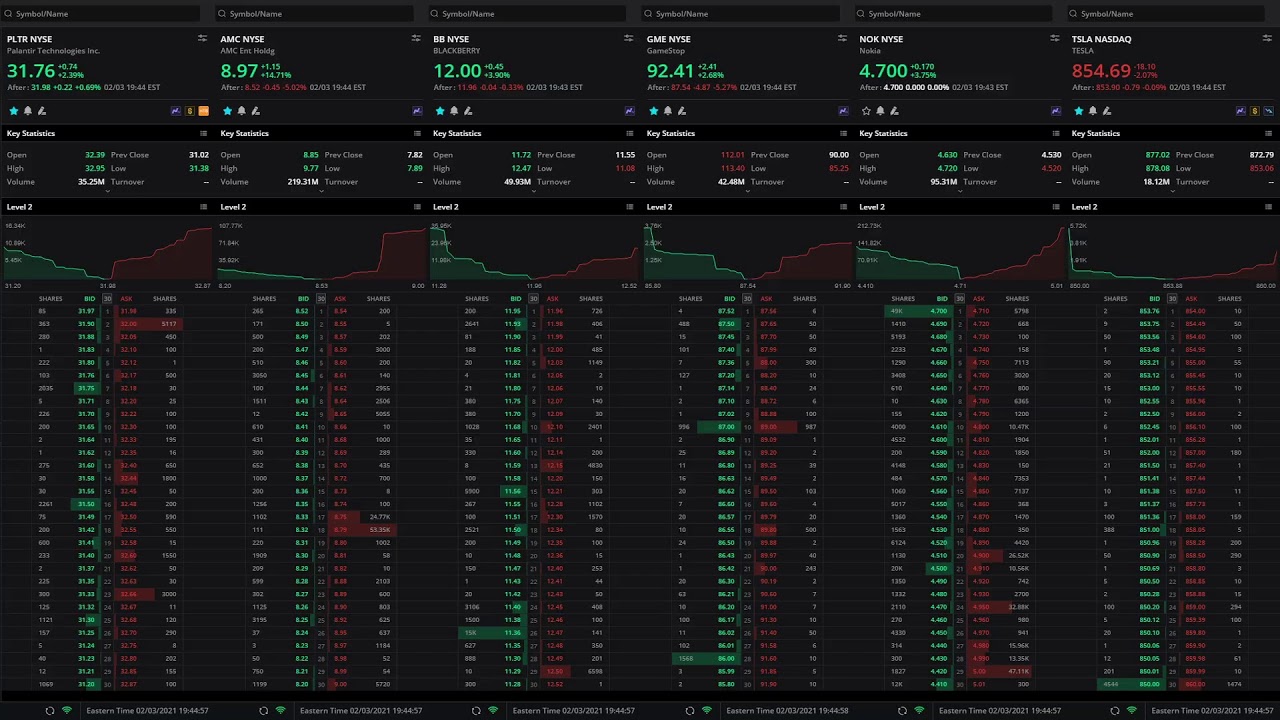Viewport: 1280px width, 720px height.
Task: Open the note pencil icon for PLTR
Action: 42,111
